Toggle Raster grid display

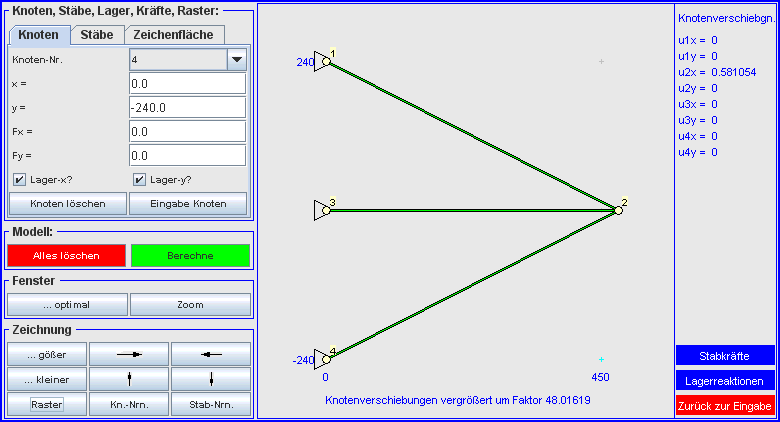click(x=46, y=405)
